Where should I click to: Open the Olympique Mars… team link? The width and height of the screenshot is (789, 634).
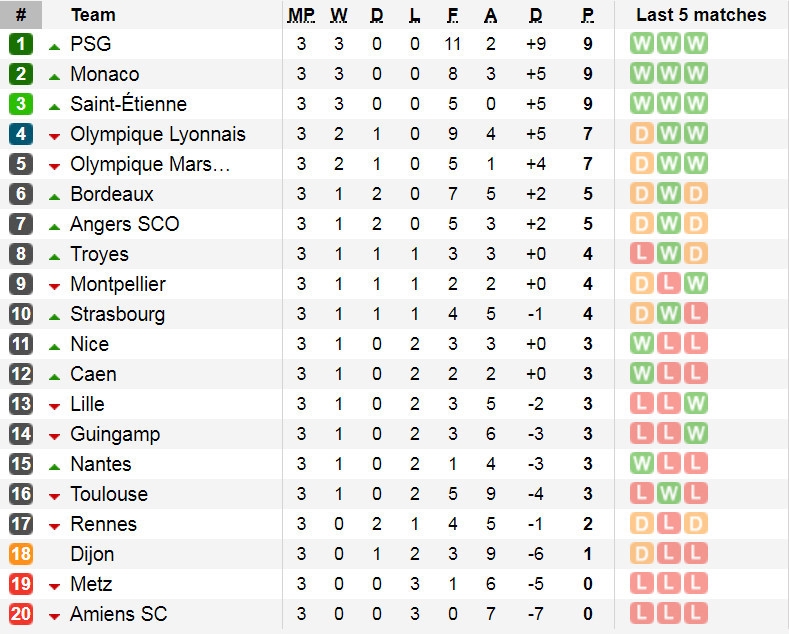tap(150, 164)
